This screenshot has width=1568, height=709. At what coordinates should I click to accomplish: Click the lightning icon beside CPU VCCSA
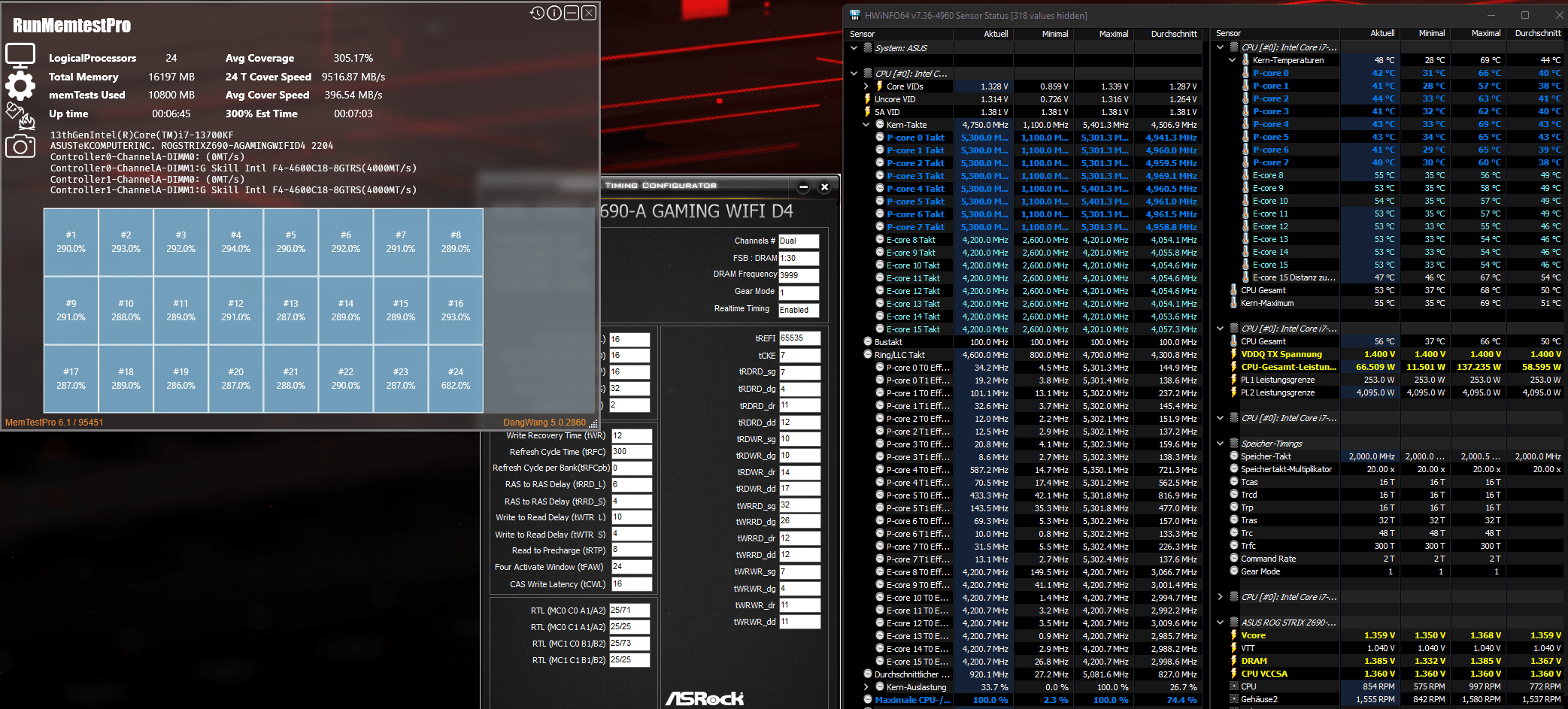1234,674
